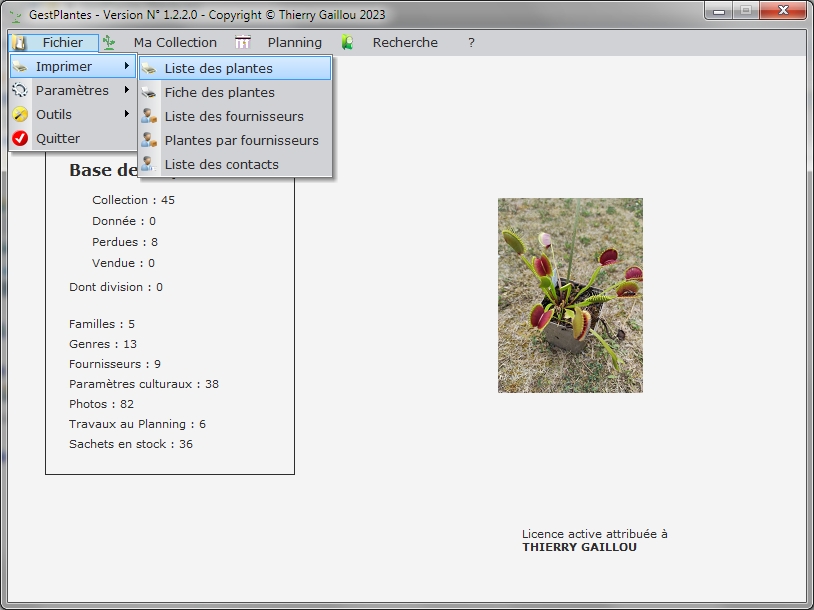The width and height of the screenshot is (814, 610).
Task: Click the calendar icon beside Planning
Action: coord(242,43)
